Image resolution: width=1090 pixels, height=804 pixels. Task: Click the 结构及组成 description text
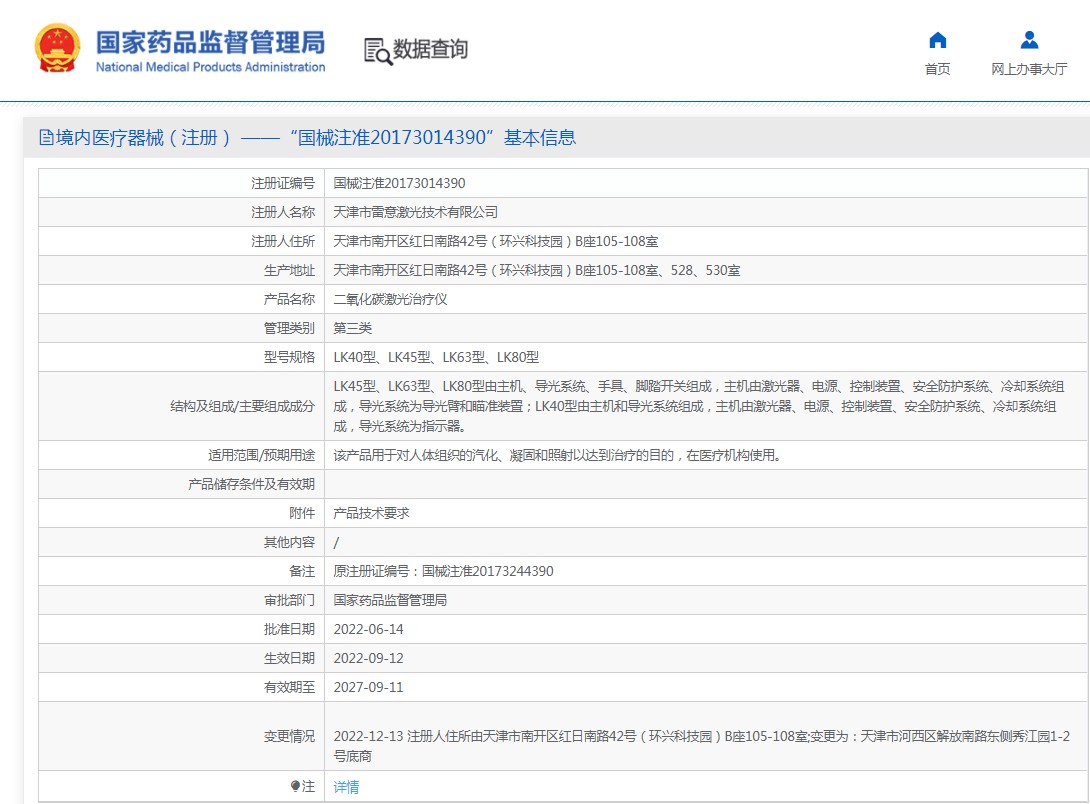pos(699,406)
